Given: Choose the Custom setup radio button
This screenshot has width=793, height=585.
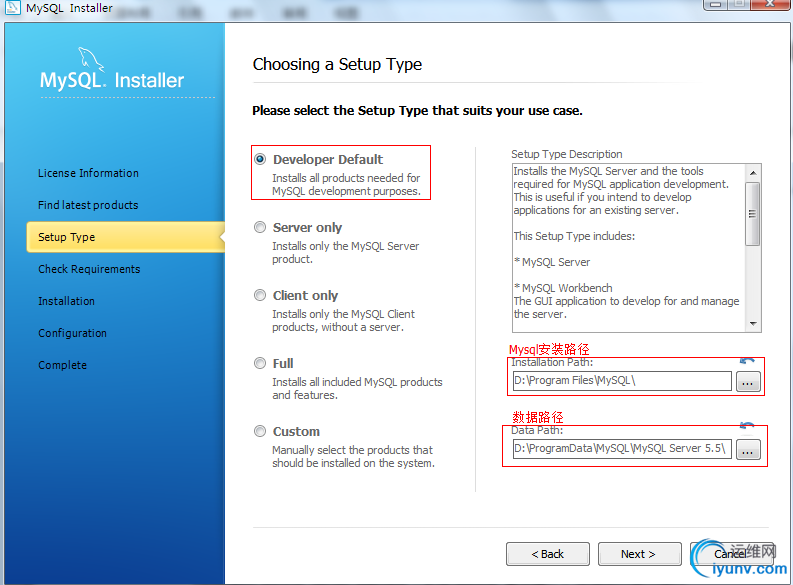Looking at the screenshot, I should [x=260, y=431].
